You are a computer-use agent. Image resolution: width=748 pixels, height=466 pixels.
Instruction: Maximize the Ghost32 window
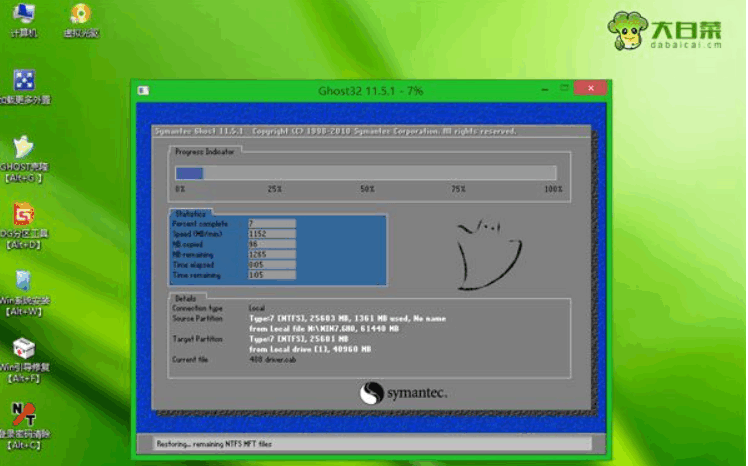[x=564, y=88]
